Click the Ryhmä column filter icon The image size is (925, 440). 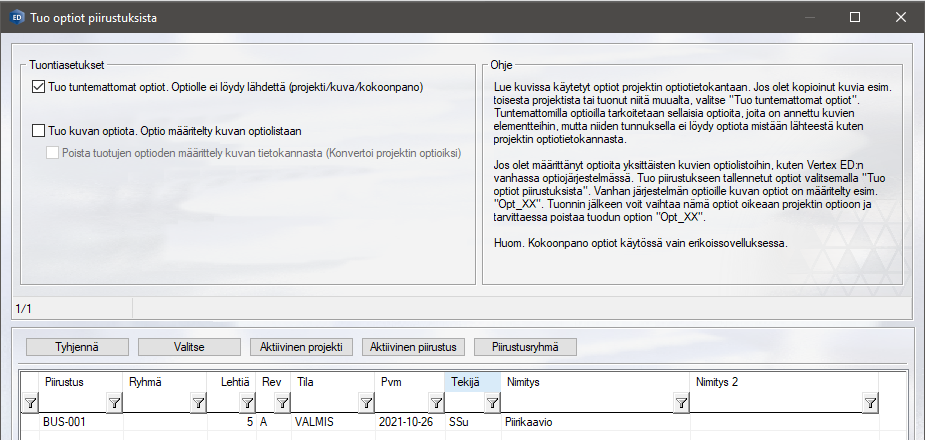(x=198, y=402)
